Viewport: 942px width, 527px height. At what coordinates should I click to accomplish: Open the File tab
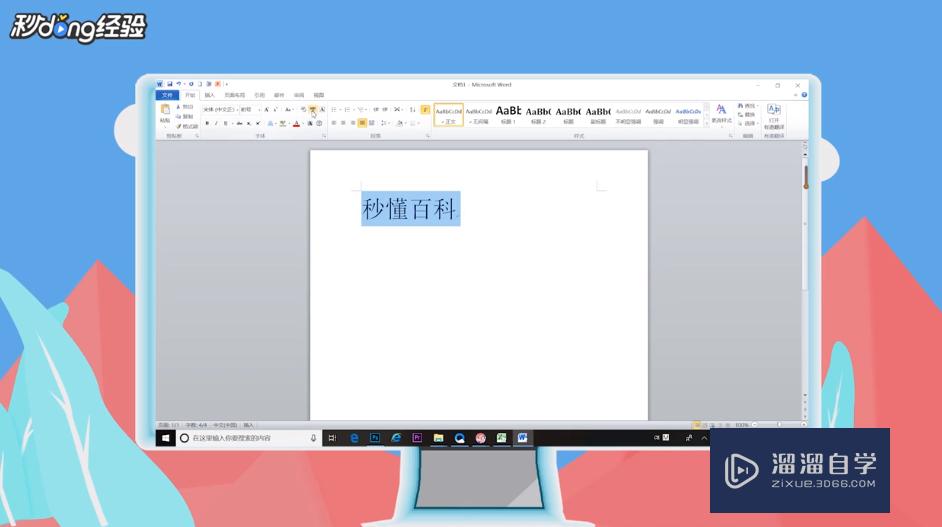click(167, 95)
